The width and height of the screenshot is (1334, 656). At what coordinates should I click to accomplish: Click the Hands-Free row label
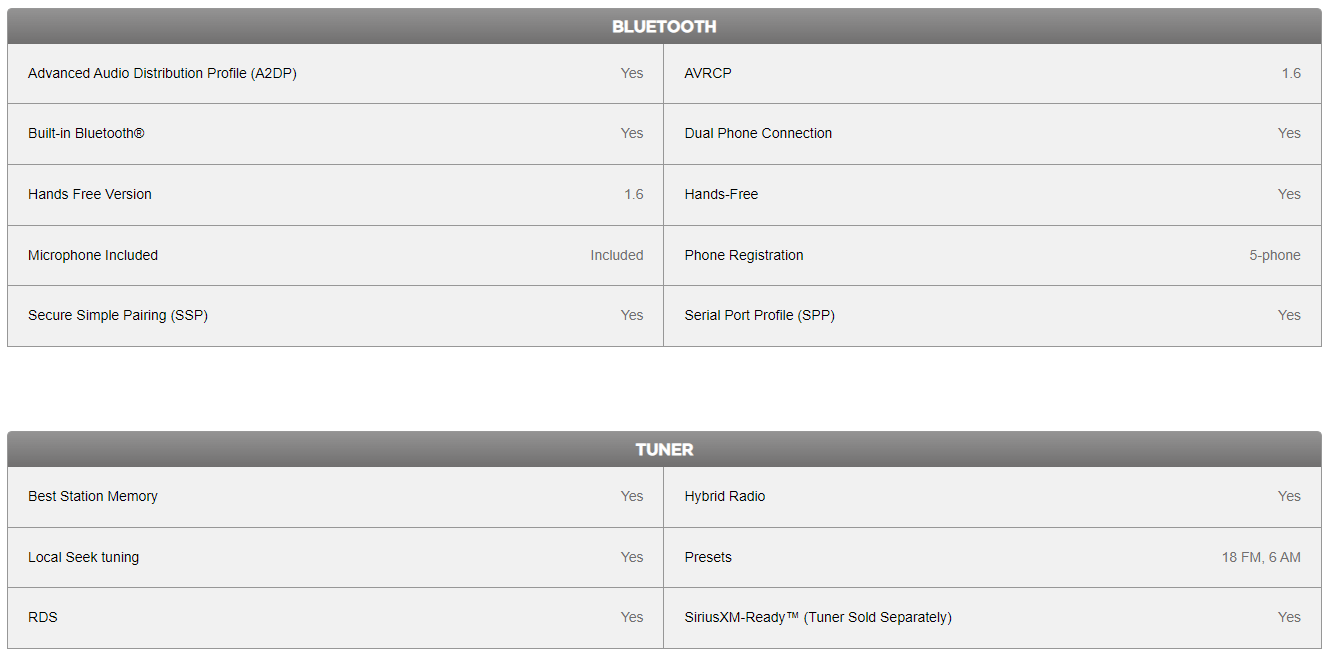[721, 194]
